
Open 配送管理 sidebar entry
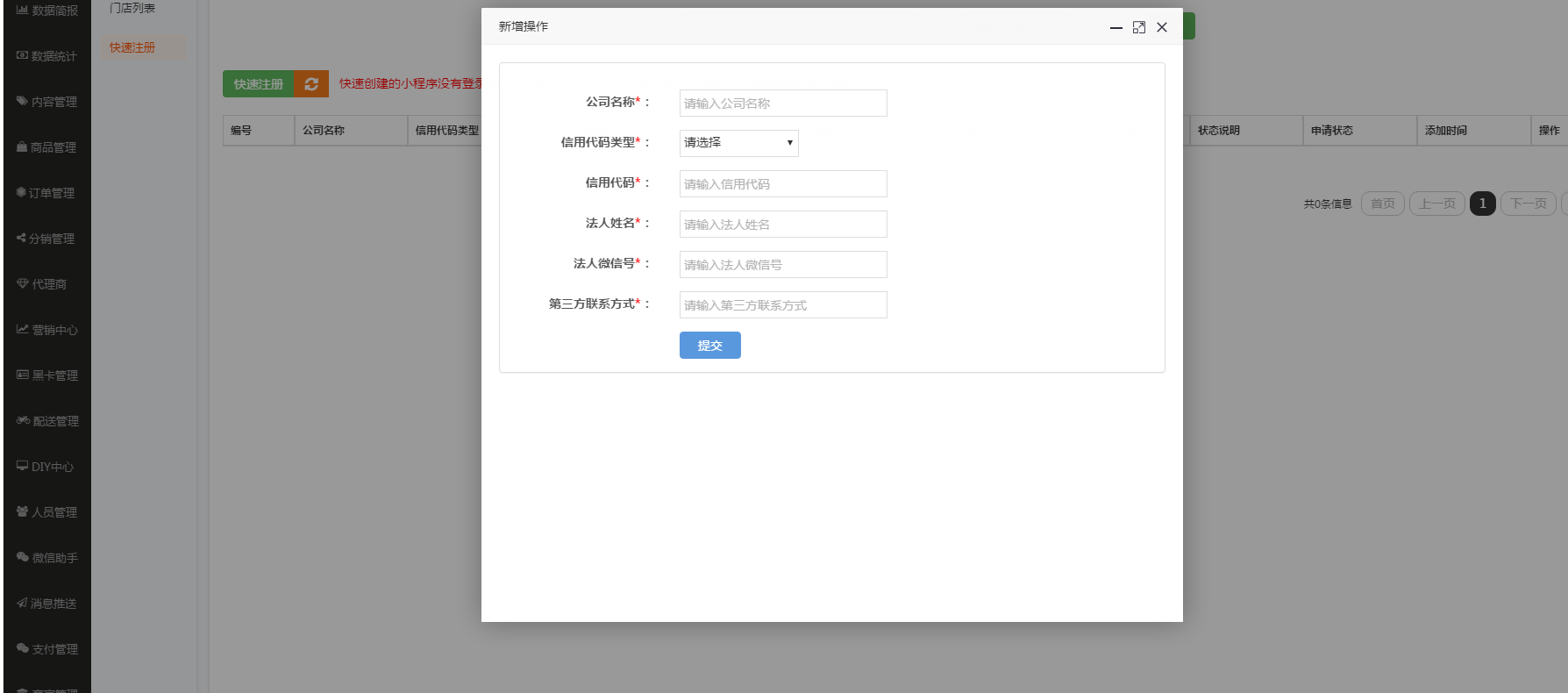[x=47, y=421]
